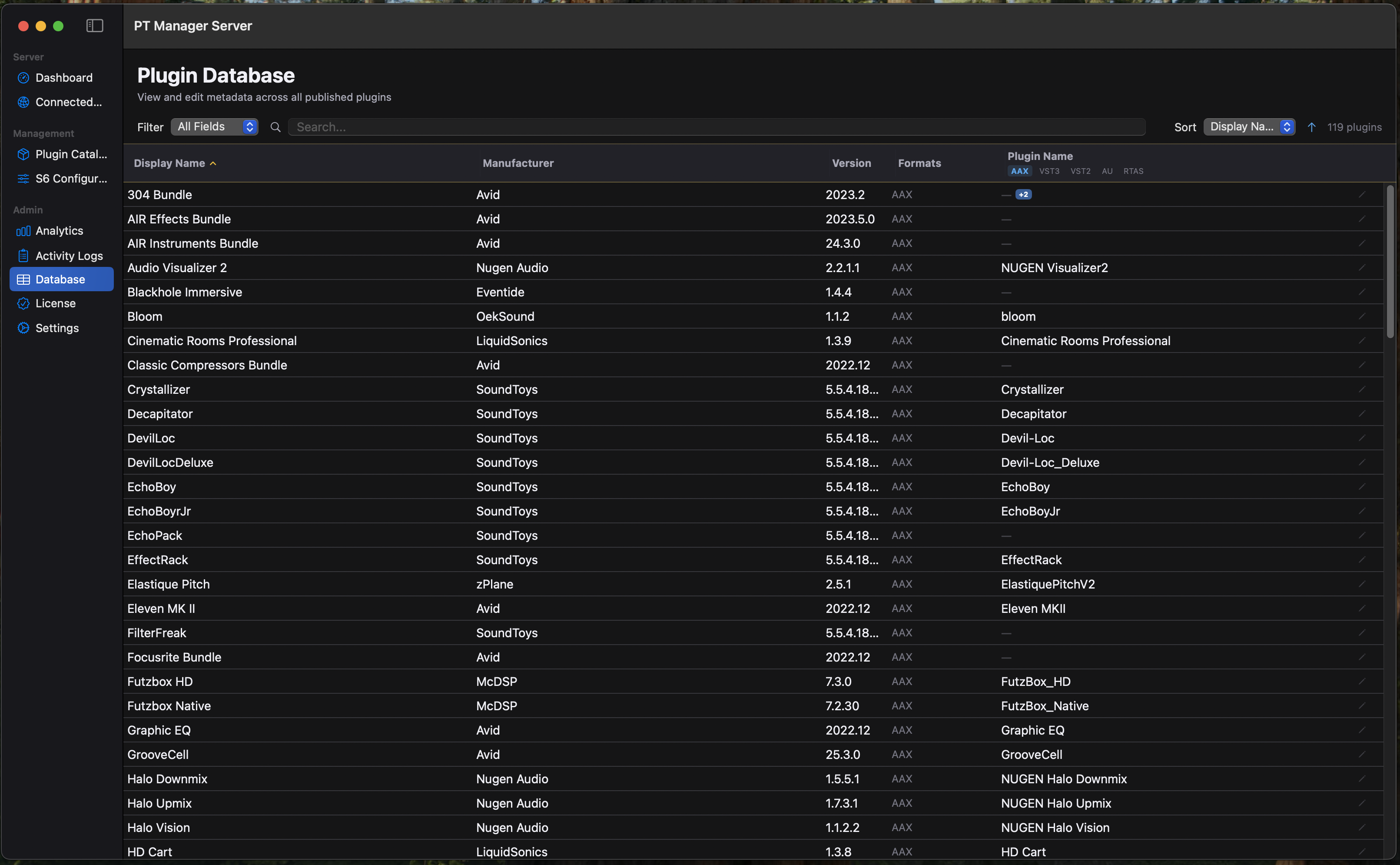Edit Cinematic Rooms Professional pencil icon
Image resolution: width=1400 pixels, height=865 pixels.
pos(1362,341)
